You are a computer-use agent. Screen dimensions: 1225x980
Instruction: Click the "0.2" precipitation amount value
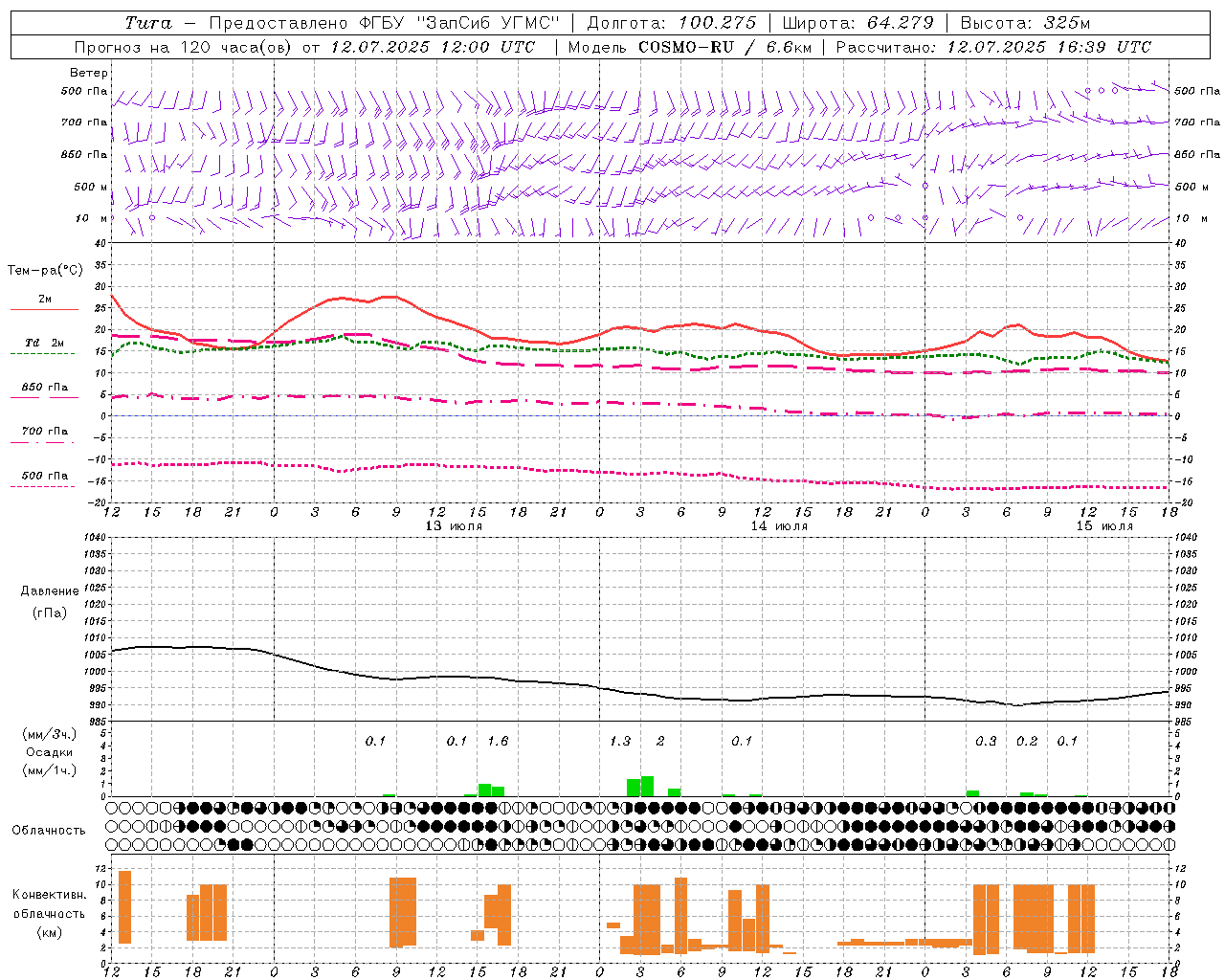pos(1027,742)
